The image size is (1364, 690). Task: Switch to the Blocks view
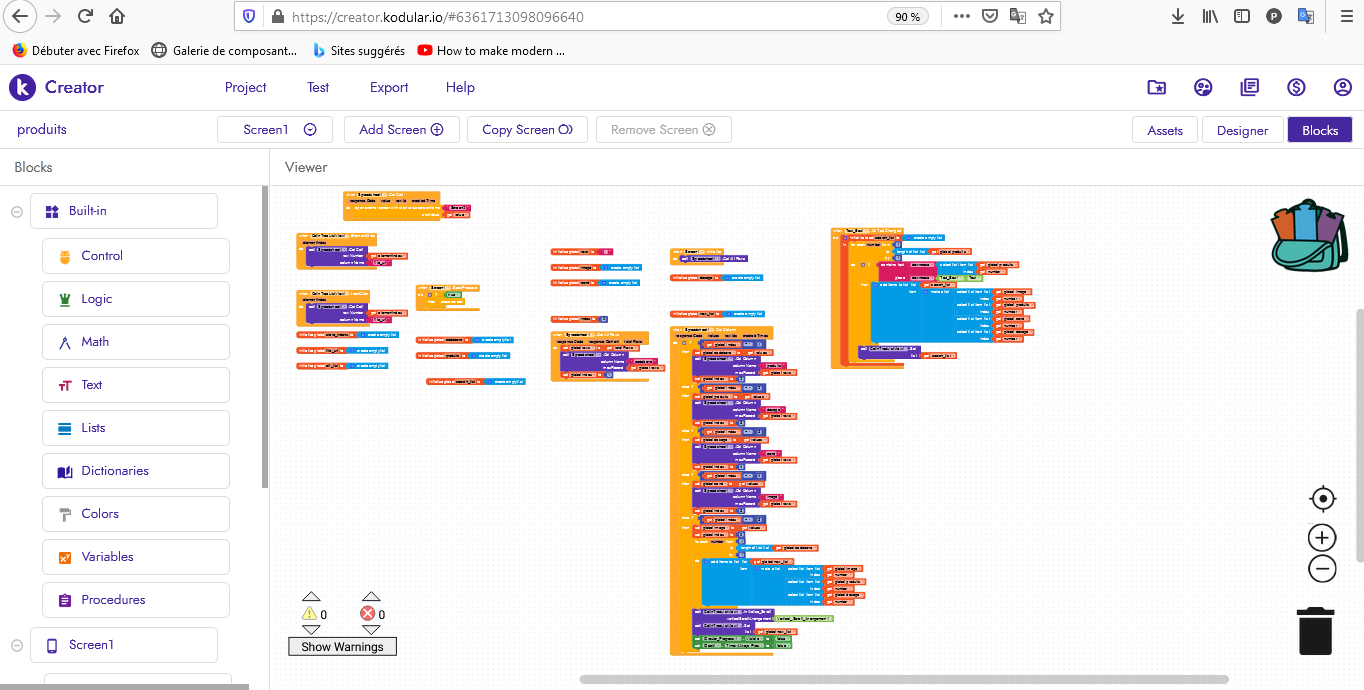1320,130
